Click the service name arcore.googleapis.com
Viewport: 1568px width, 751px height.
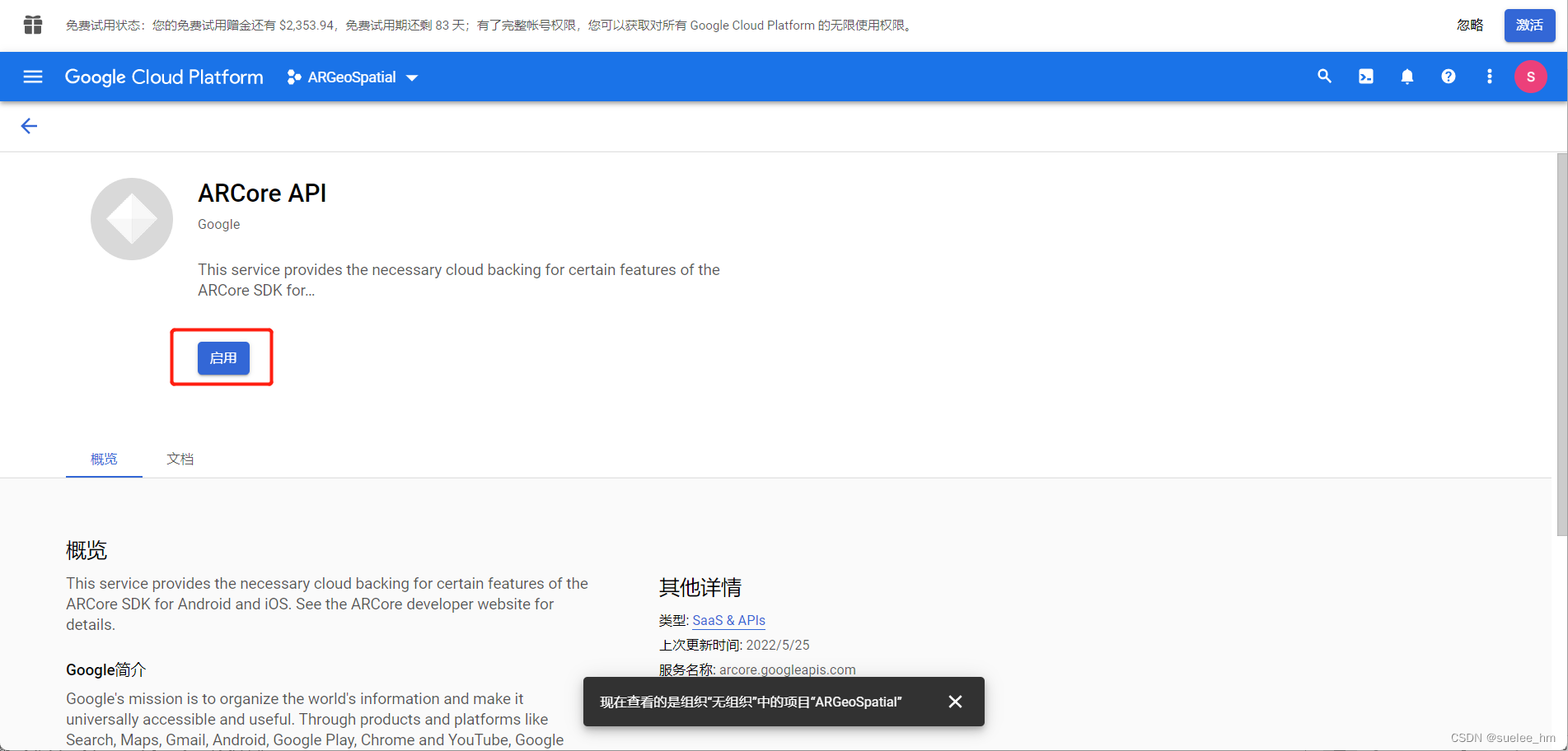[787, 669]
